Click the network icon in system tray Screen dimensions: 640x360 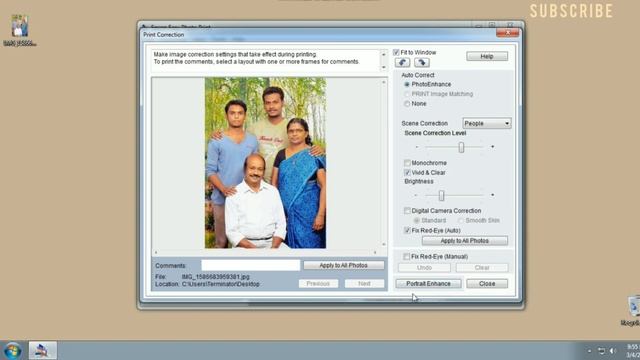[601, 351]
